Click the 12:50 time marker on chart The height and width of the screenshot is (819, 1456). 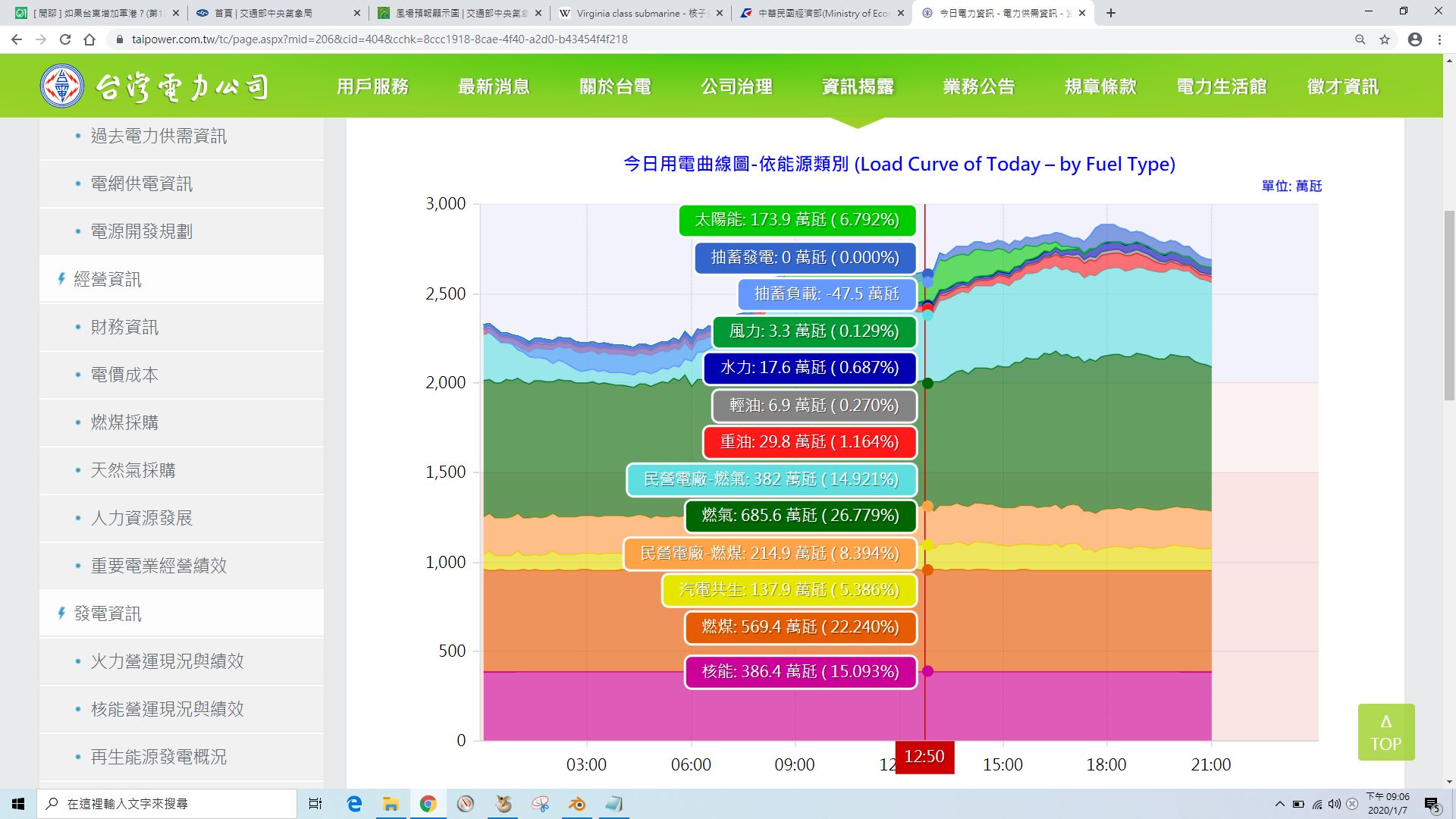coord(924,757)
